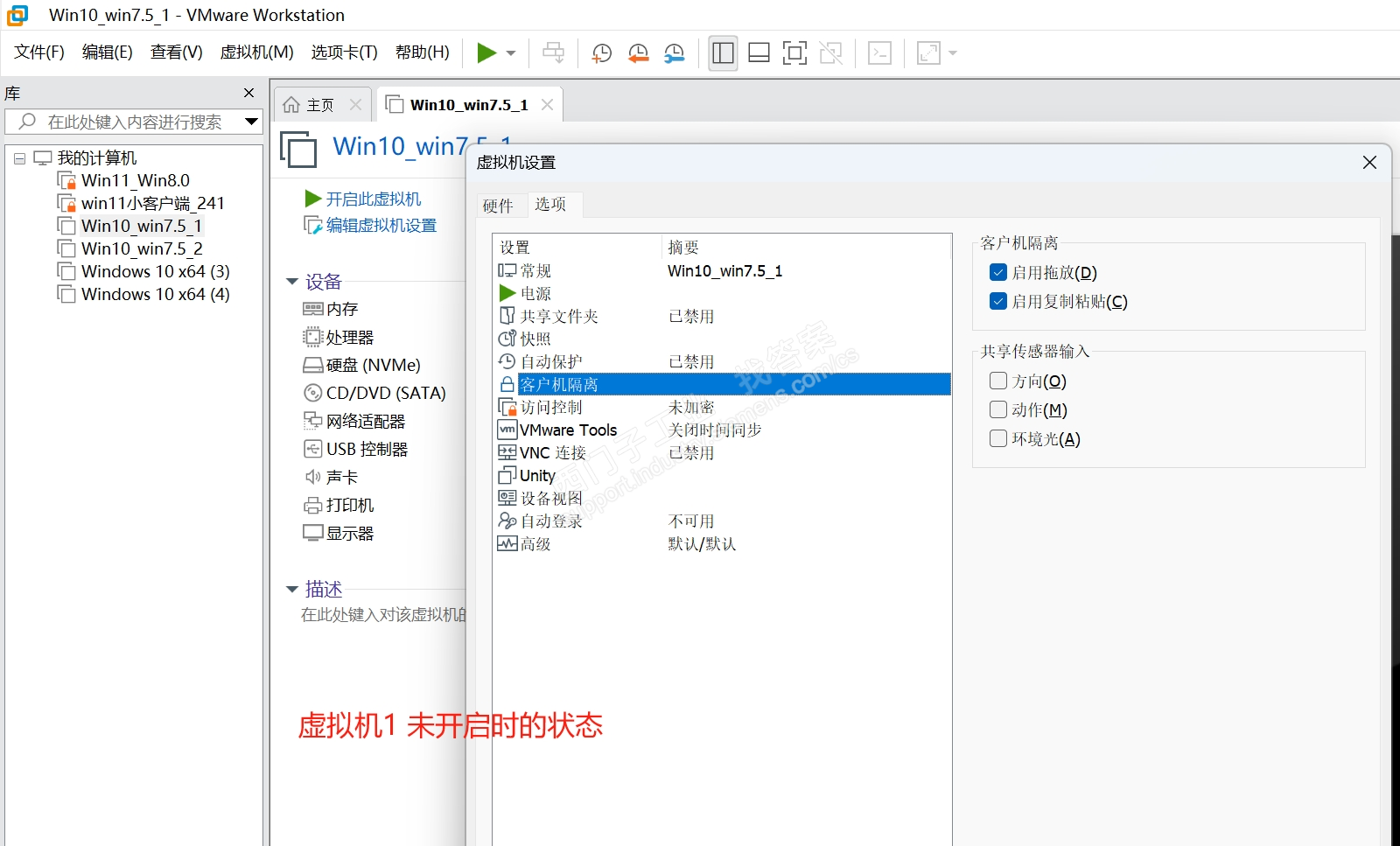Viewport: 1400px width, 846px height.
Task: Open the power button dropdown arrow
Action: click(511, 53)
